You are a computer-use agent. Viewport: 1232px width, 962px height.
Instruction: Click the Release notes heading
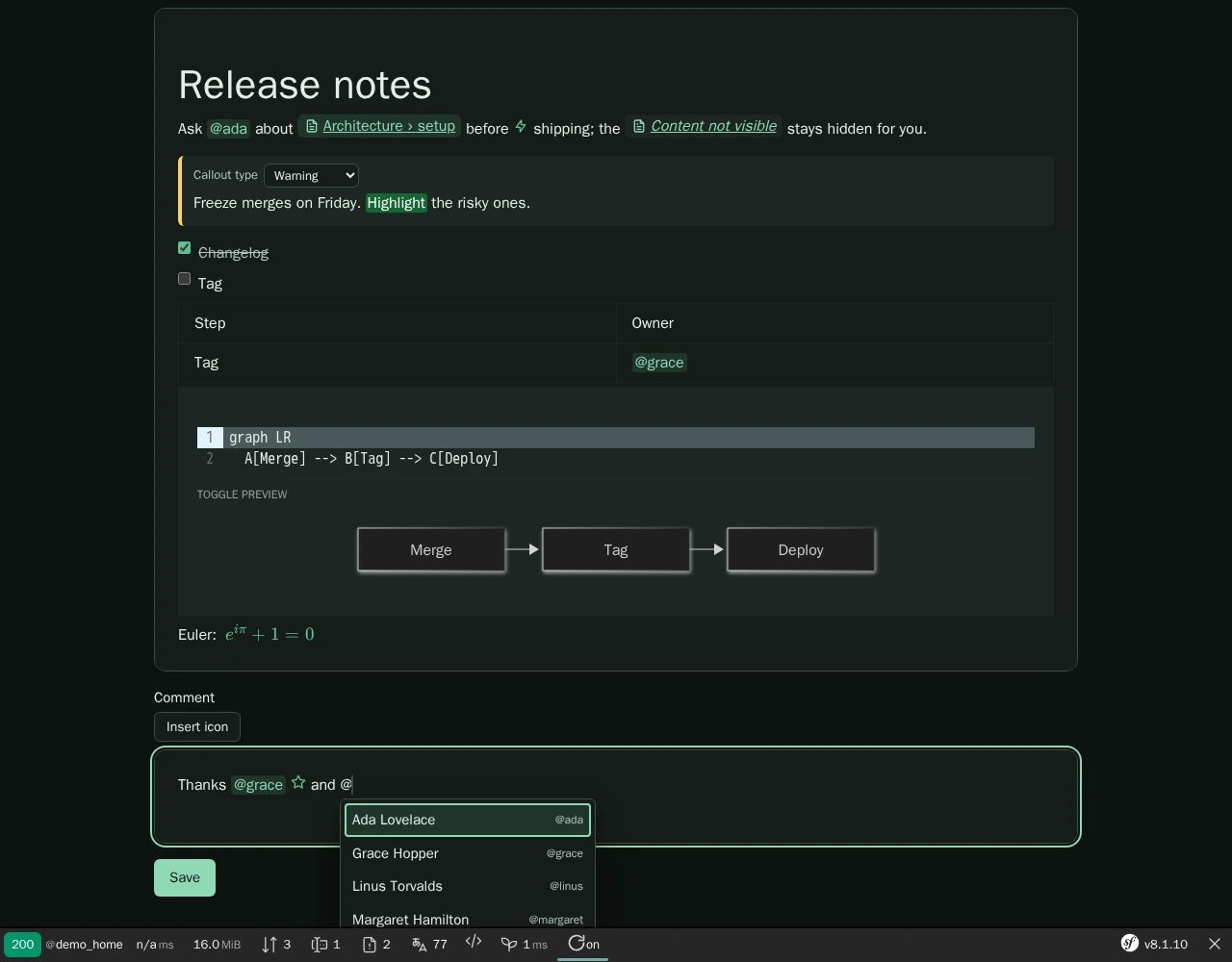pos(305,85)
